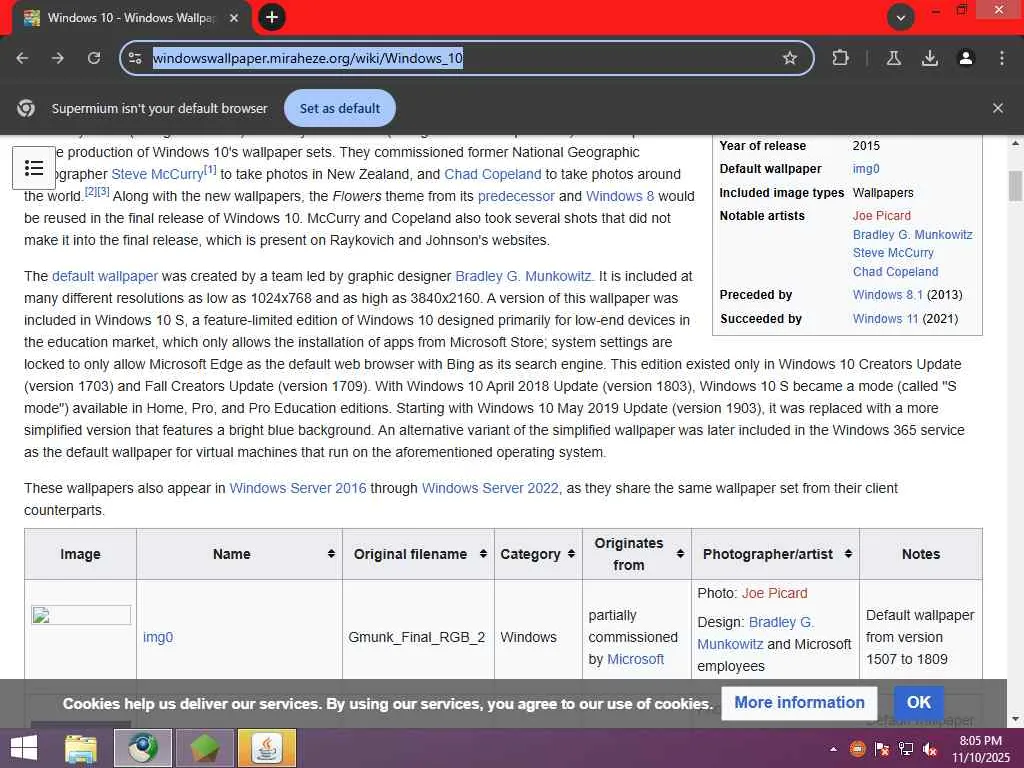
Task: Open the Windows Start button
Action: [x=24, y=748]
